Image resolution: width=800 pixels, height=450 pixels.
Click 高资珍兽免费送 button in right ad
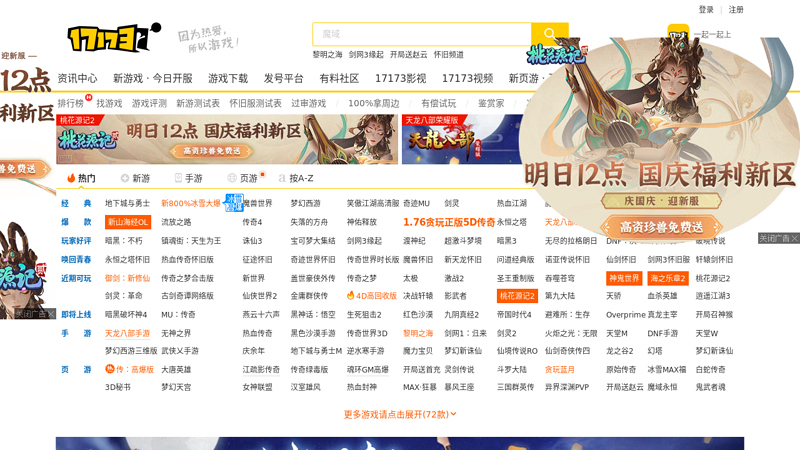click(x=661, y=227)
